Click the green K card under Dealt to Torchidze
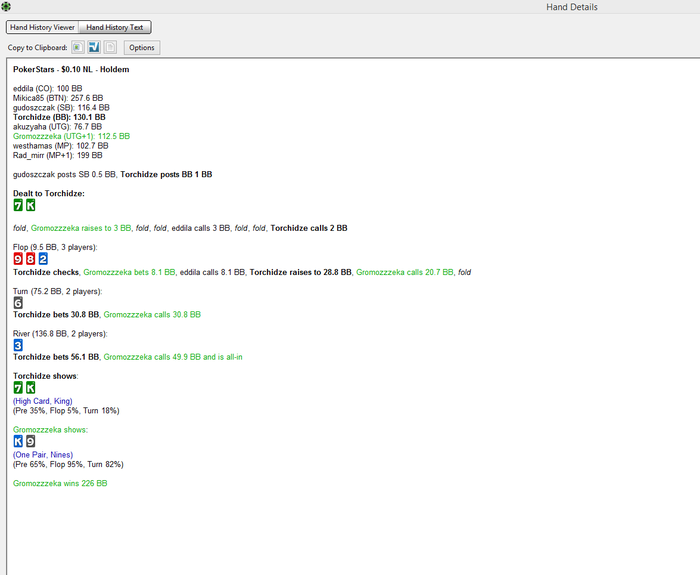Screen dimensions: 700x575 click(30, 205)
